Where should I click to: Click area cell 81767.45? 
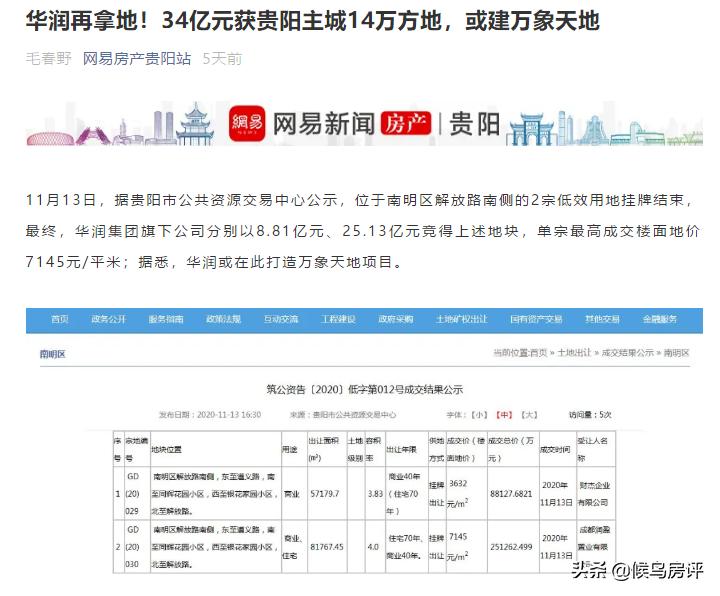(x=326, y=547)
